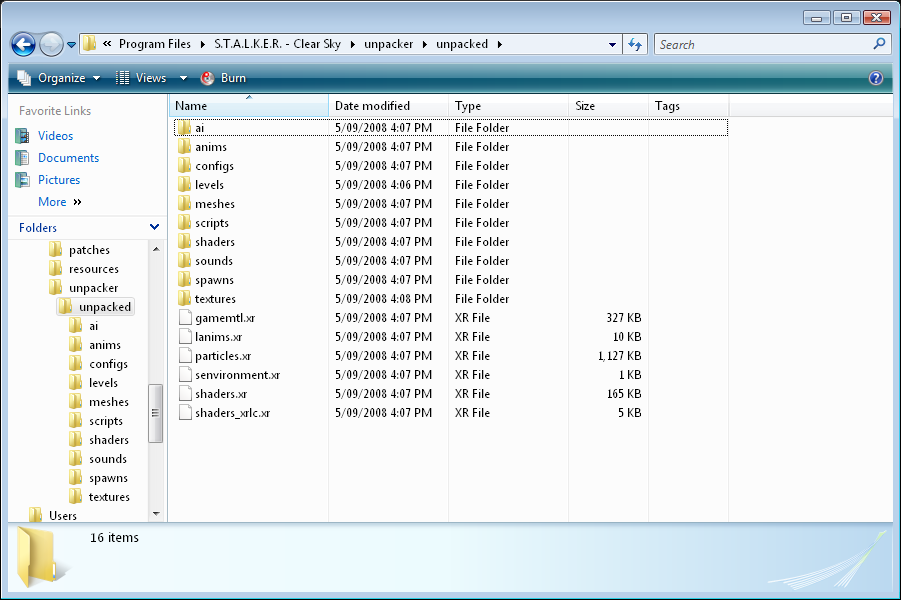Screen dimensions: 901x600
Task: Click the Refresh button beside address bar
Action: pyautogui.click(x=635, y=45)
